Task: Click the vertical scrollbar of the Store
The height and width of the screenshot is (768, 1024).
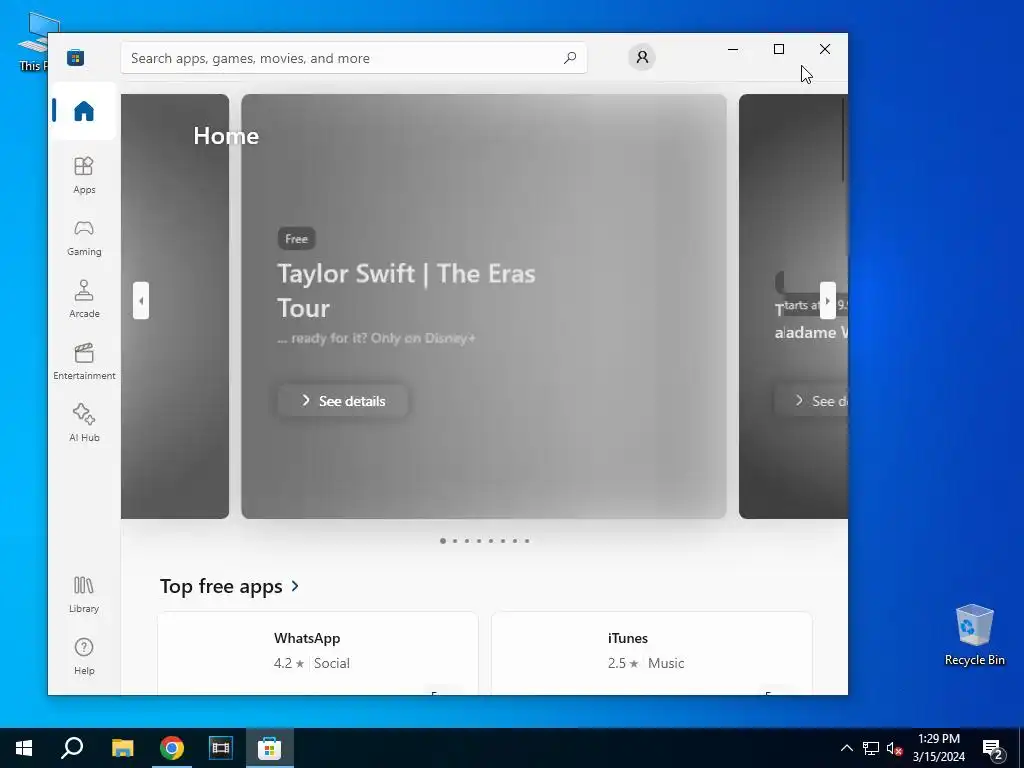Action: point(843,140)
